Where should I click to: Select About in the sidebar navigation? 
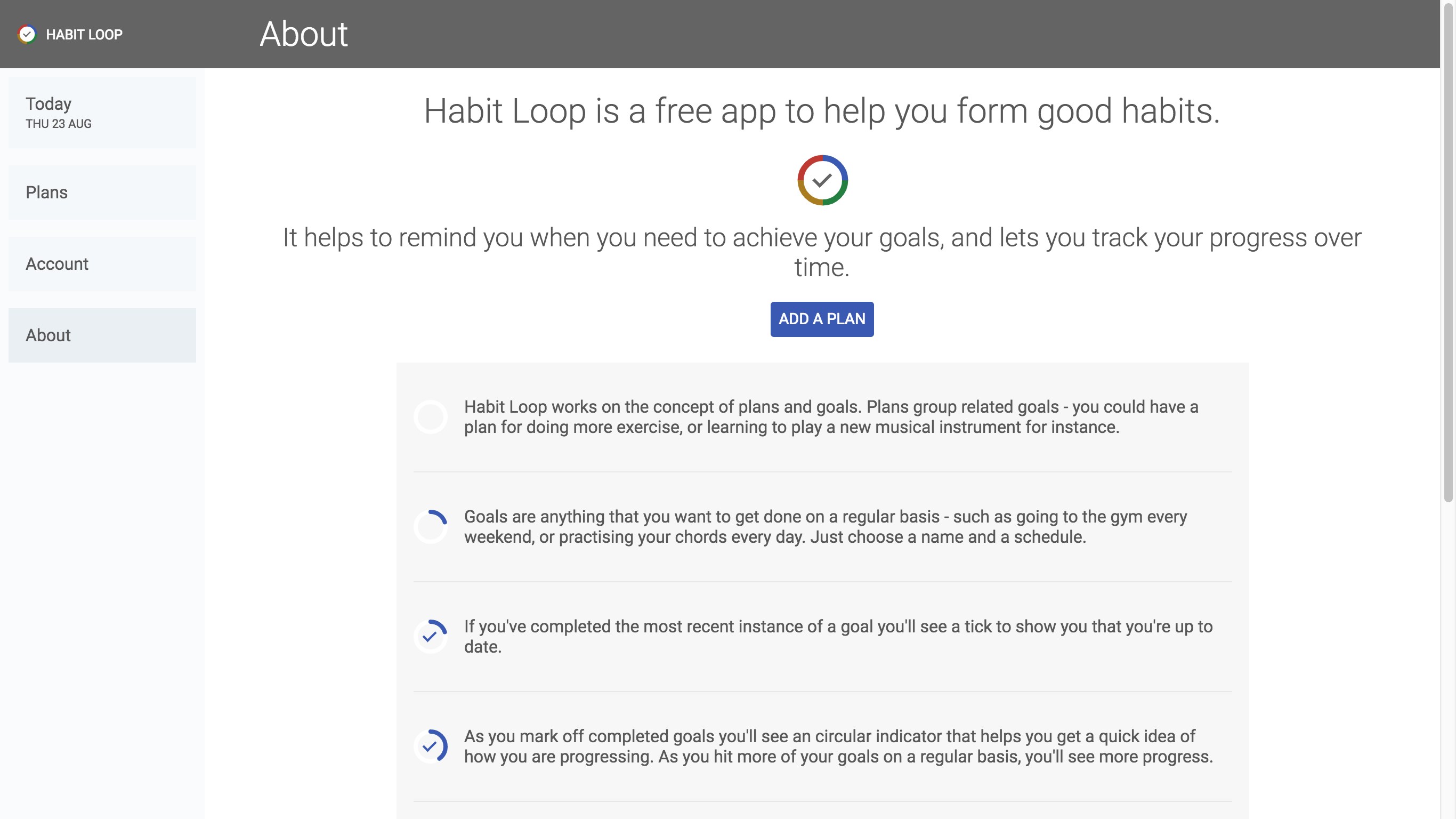point(102,335)
